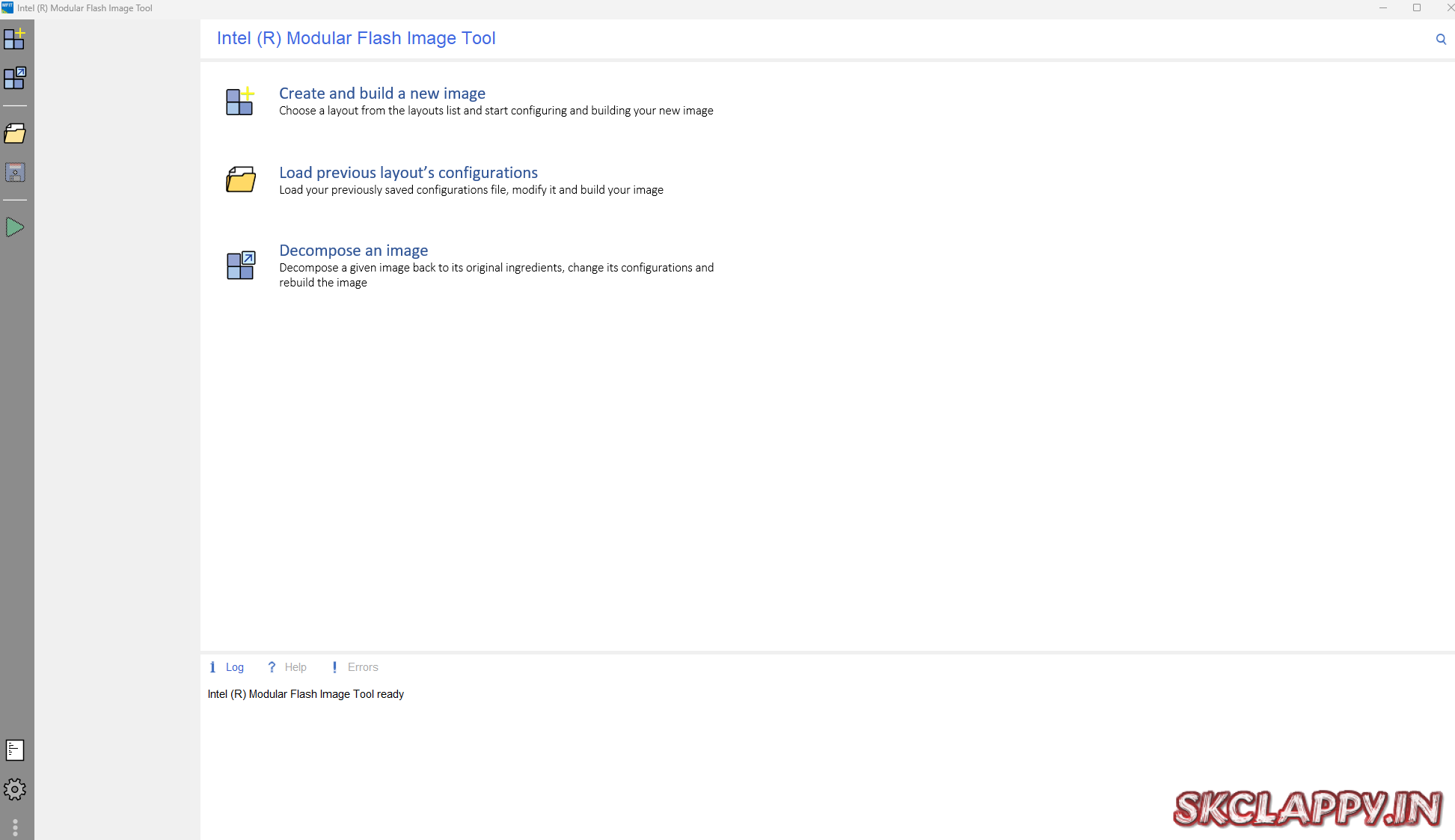Close the application window
The image size is (1455, 840).
pyautogui.click(x=1450, y=7)
